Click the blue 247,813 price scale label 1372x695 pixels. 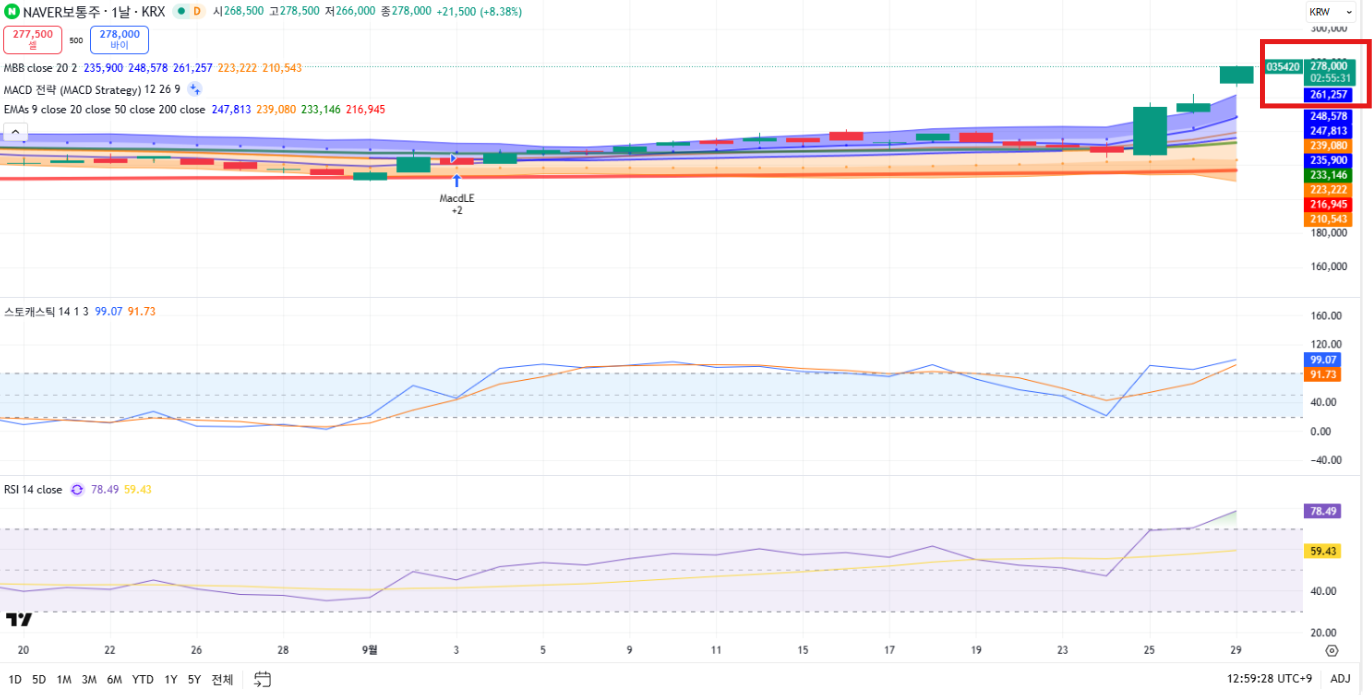point(1330,131)
